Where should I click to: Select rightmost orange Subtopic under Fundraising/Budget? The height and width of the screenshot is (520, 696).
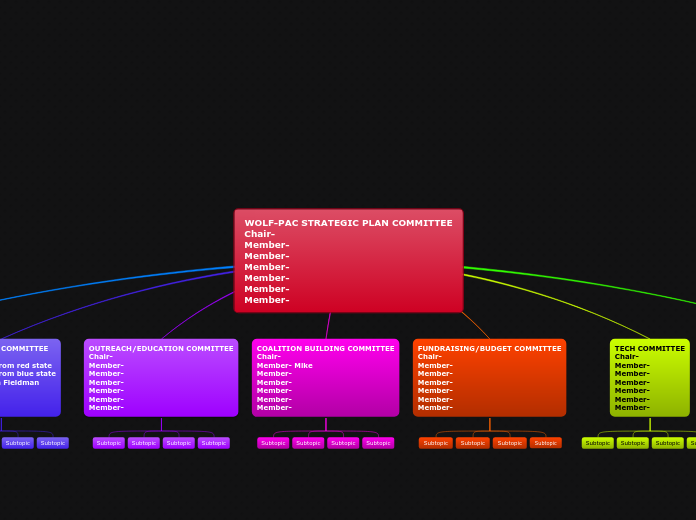click(546, 443)
